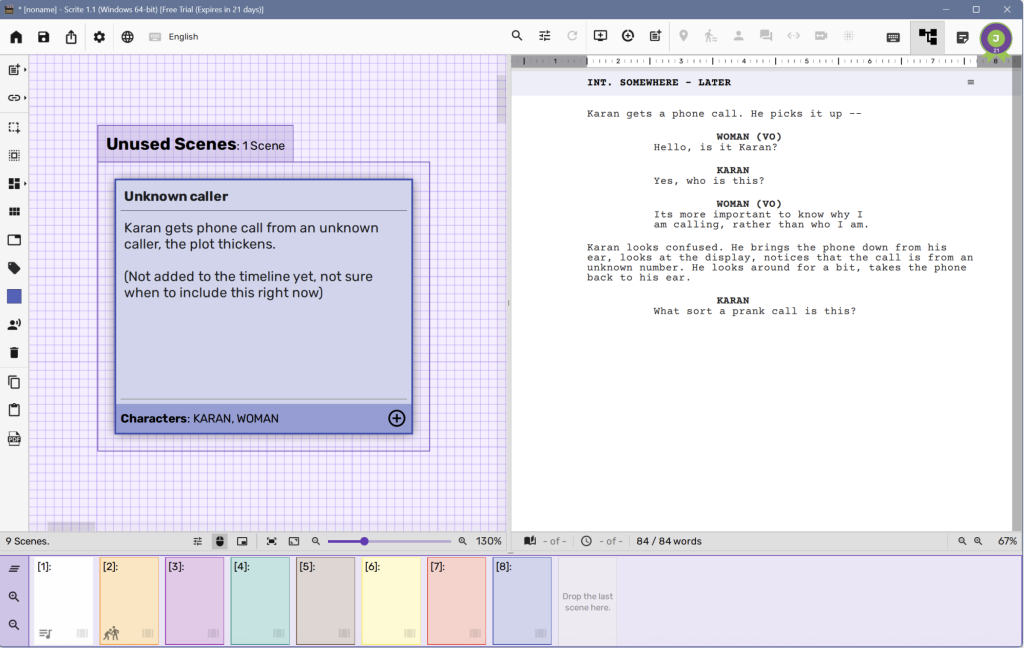Click the plus button beside Characters
Screen dimensions: 1024x648
396,418
